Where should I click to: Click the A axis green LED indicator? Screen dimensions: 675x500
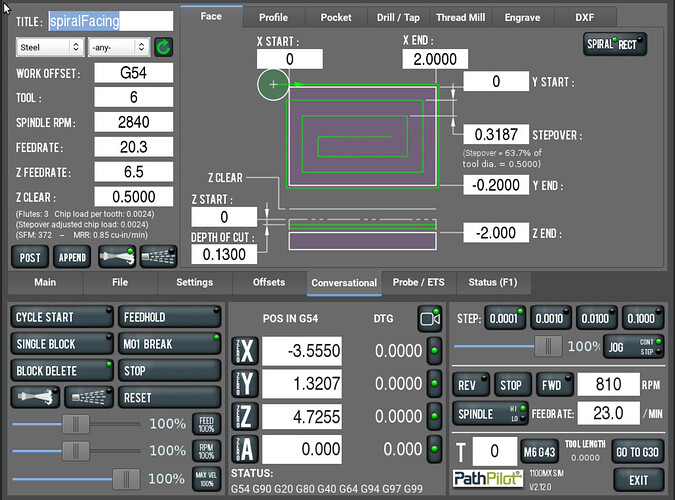pos(434,449)
